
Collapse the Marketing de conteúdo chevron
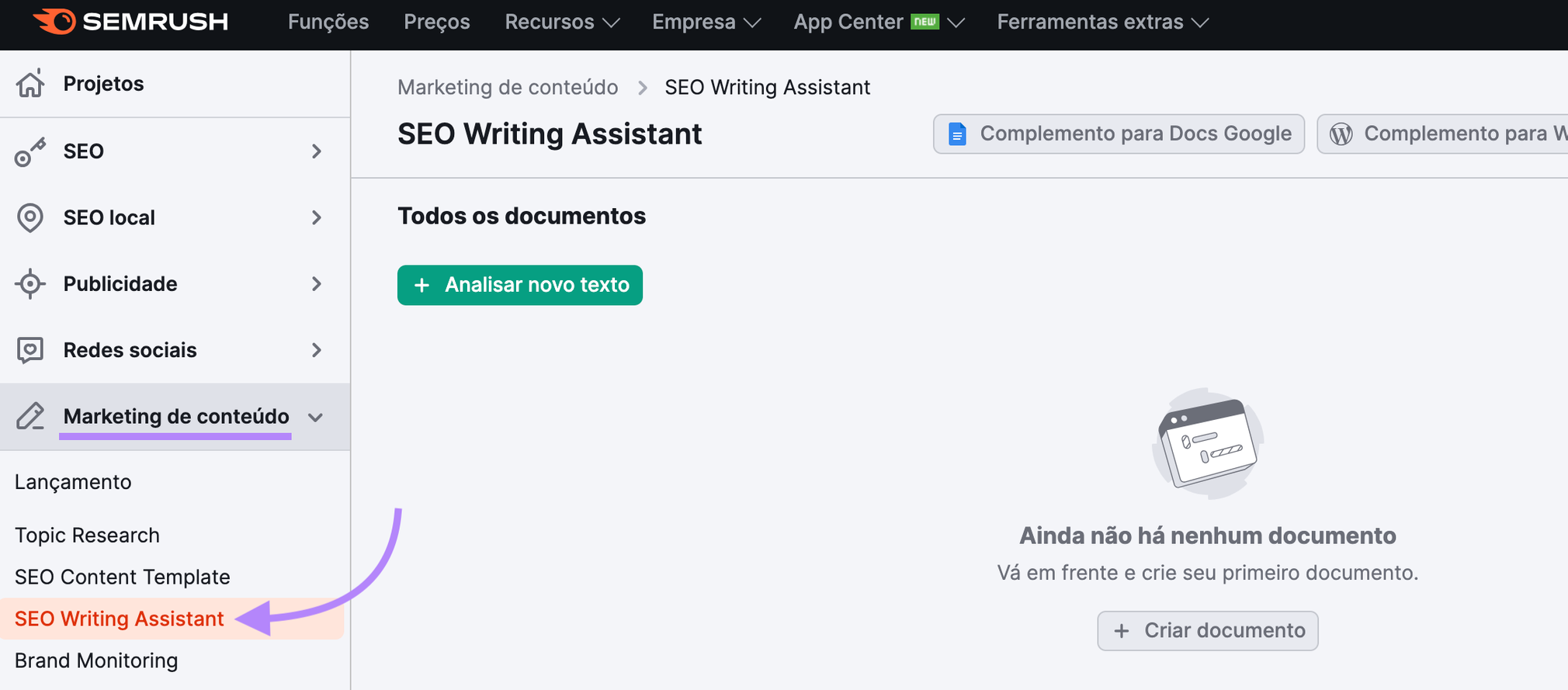315,418
